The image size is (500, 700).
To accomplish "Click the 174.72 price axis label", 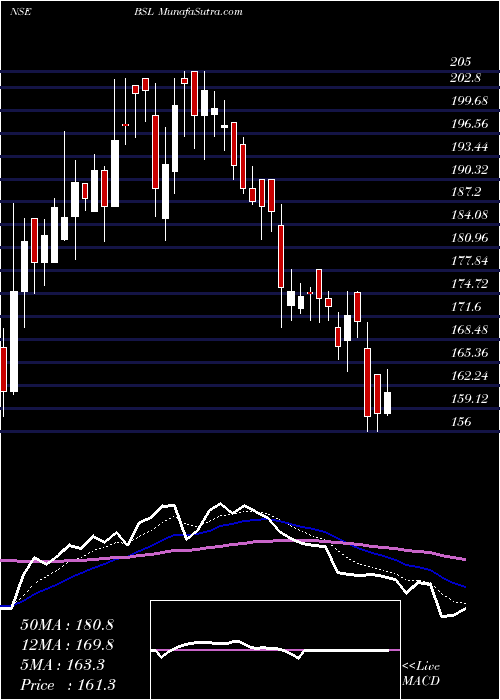I will pyautogui.click(x=469, y=283).
